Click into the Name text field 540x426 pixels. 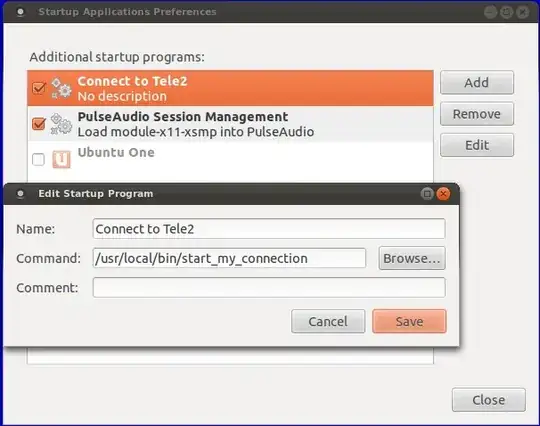pos(269,229)
